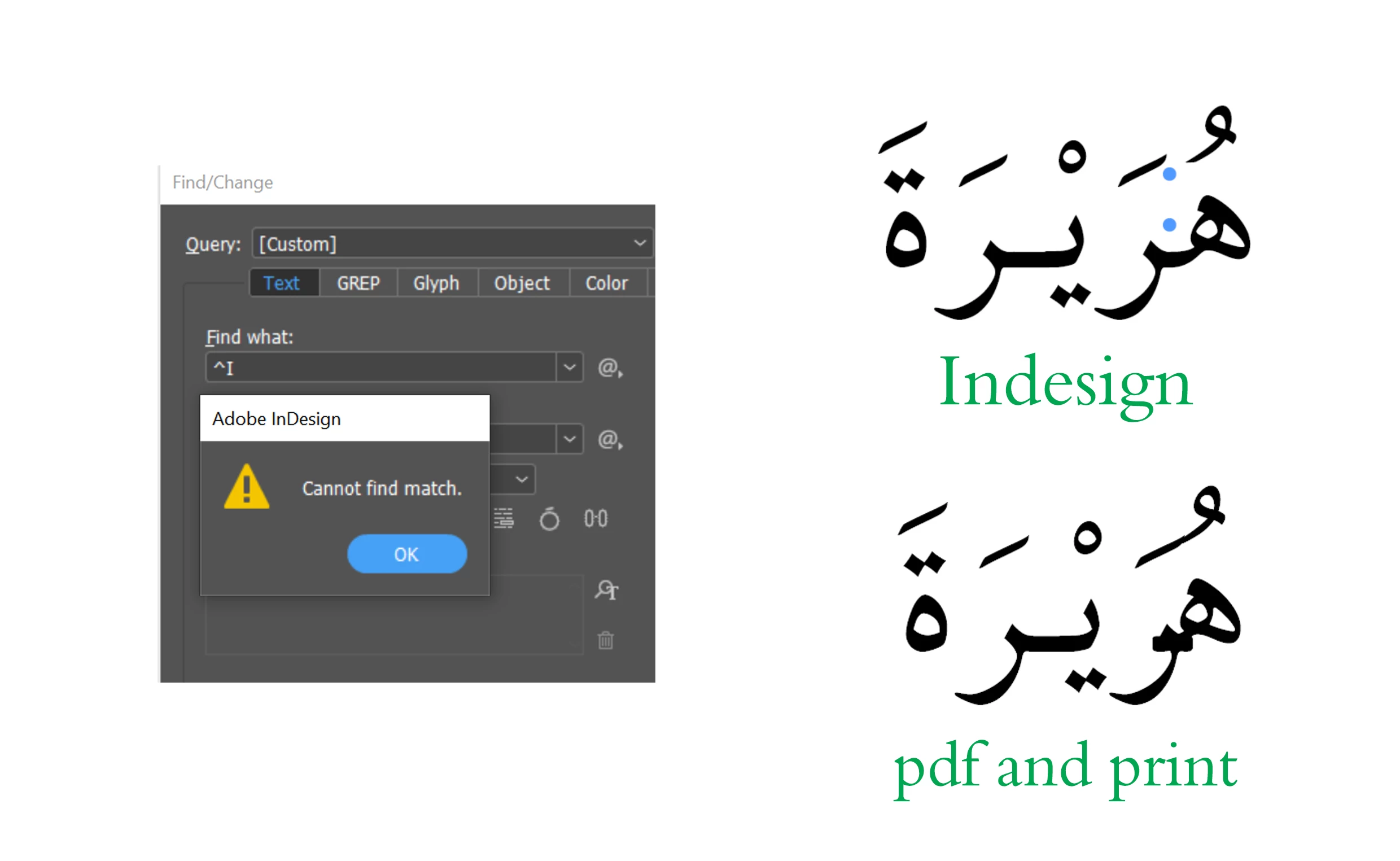Toggle the Include Footnotes icon
Screen dimensions: 1400x861
tap(504, 519)
